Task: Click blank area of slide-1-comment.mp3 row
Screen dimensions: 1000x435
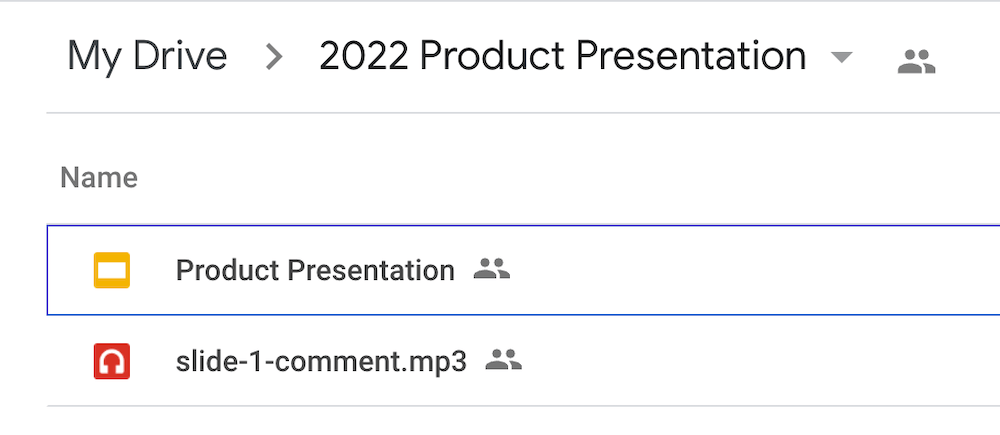Action: pos(759,361)
